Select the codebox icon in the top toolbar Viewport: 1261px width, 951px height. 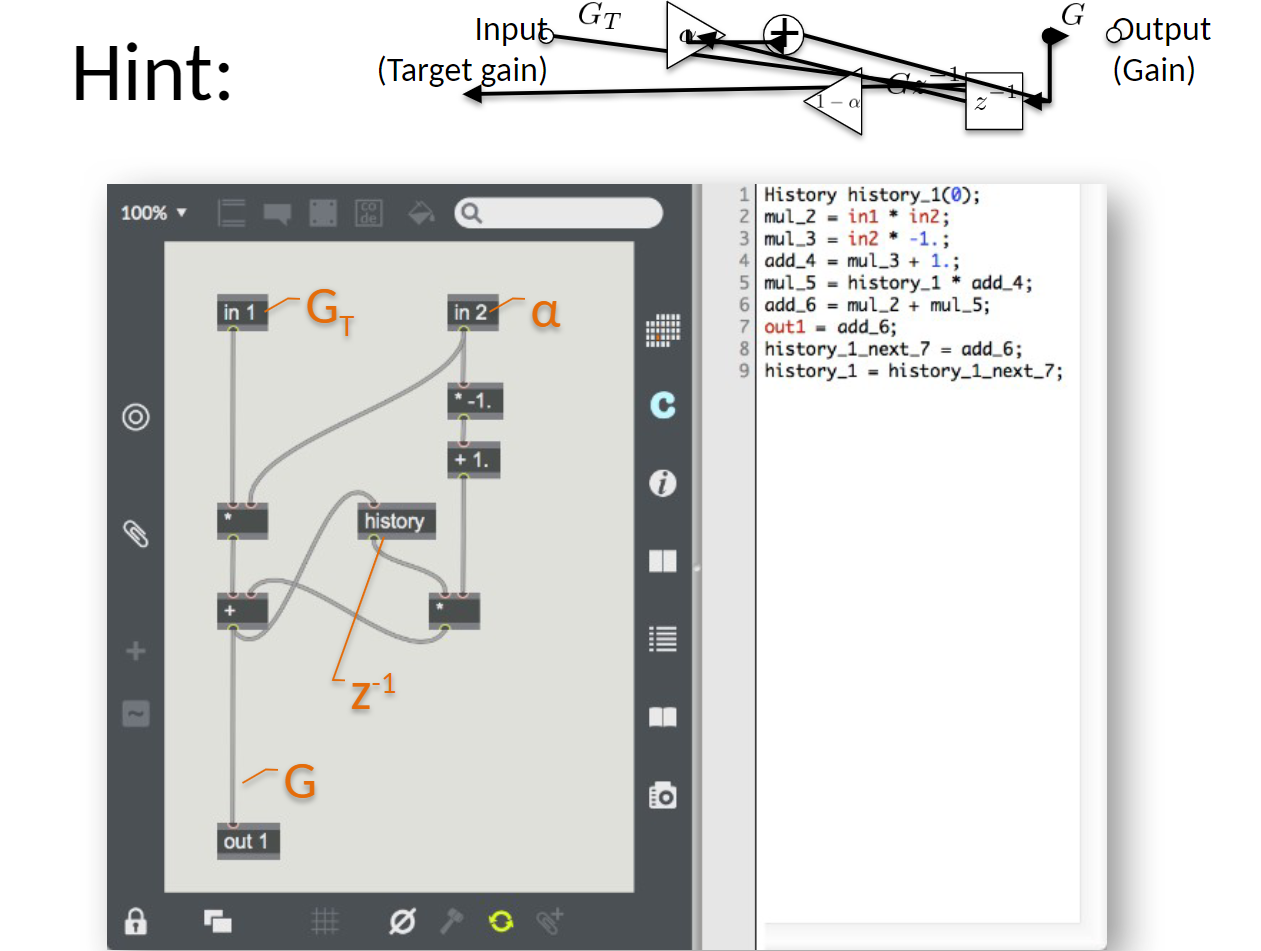pyautogui.click(x=368, y=212)
